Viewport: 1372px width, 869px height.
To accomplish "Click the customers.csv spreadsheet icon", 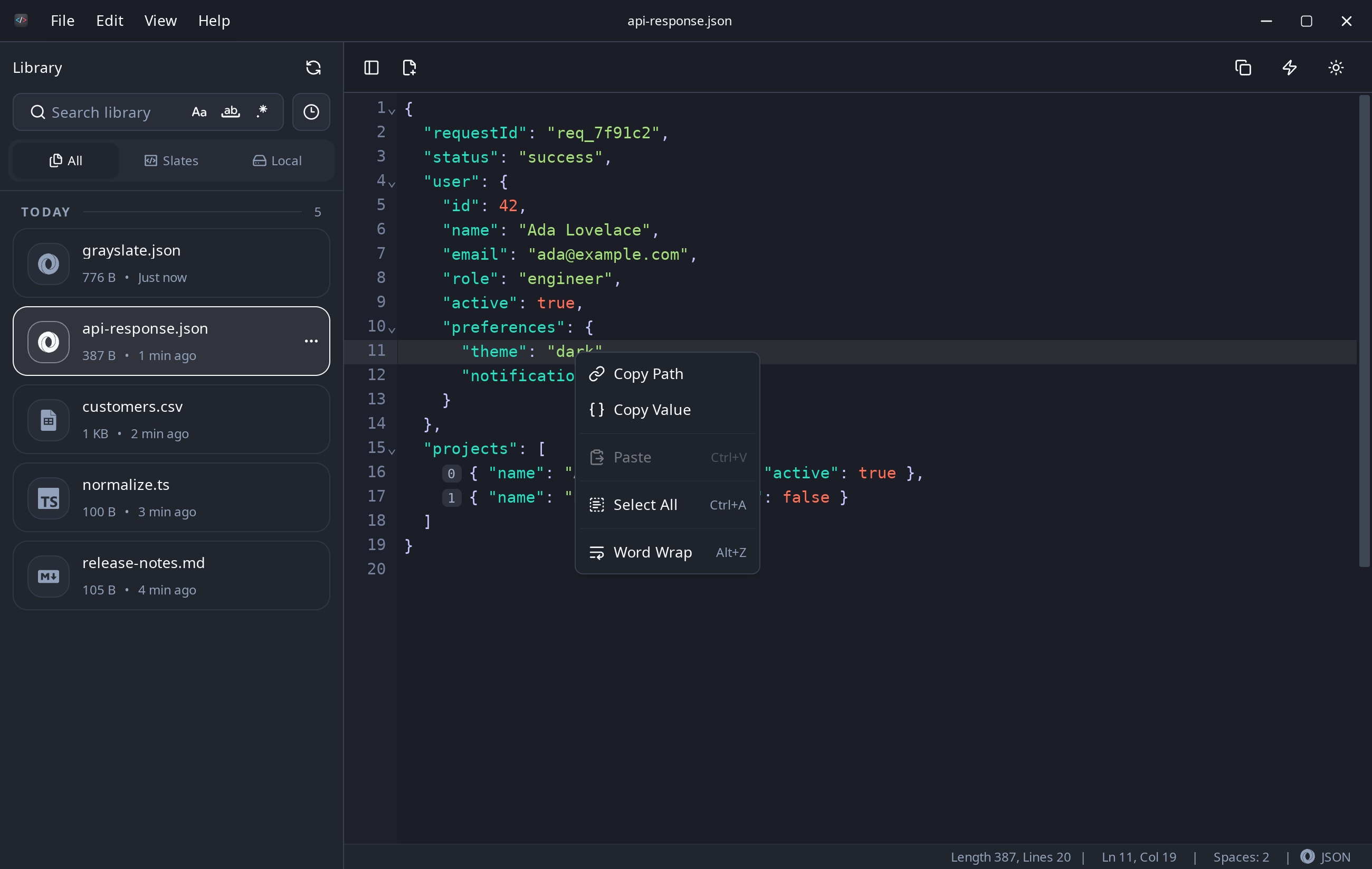I will (49, 420).
